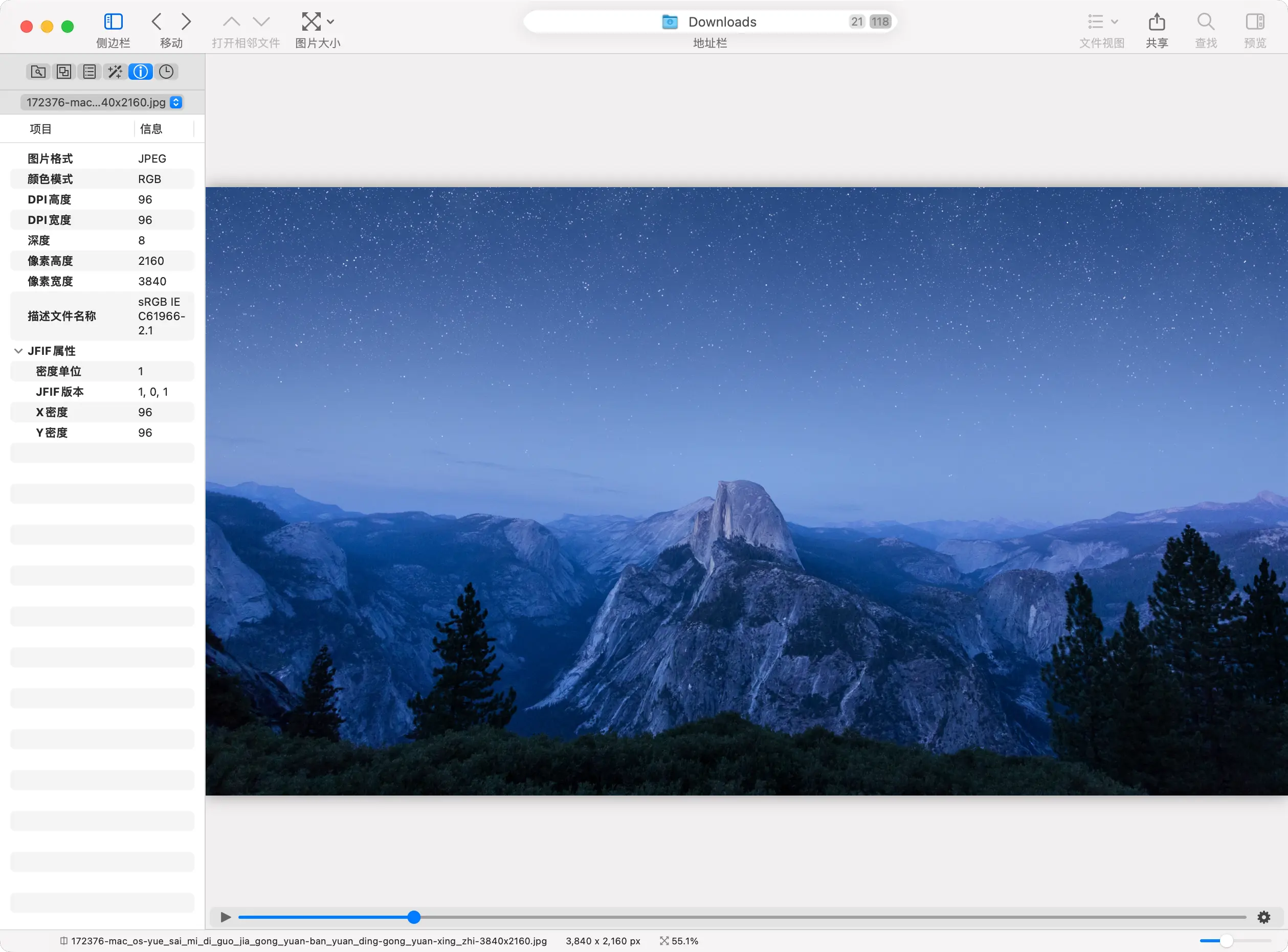Open slideshow settings gear icon
This screenshot has width=1288, height=952.
(1263, 917)
